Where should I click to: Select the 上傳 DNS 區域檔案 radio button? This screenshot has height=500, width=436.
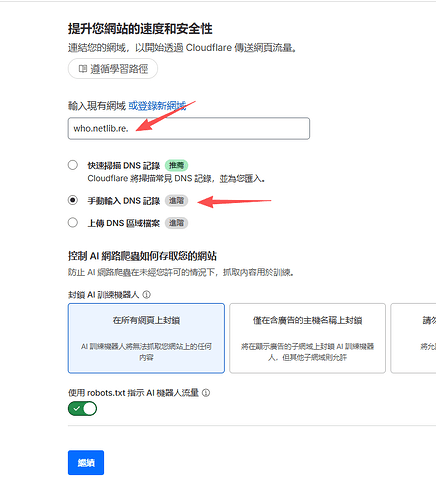(x=73, y=222)
